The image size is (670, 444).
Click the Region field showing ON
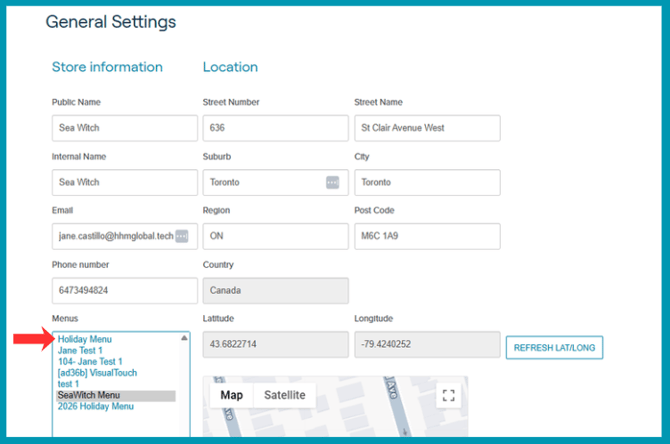coord(276,236)
